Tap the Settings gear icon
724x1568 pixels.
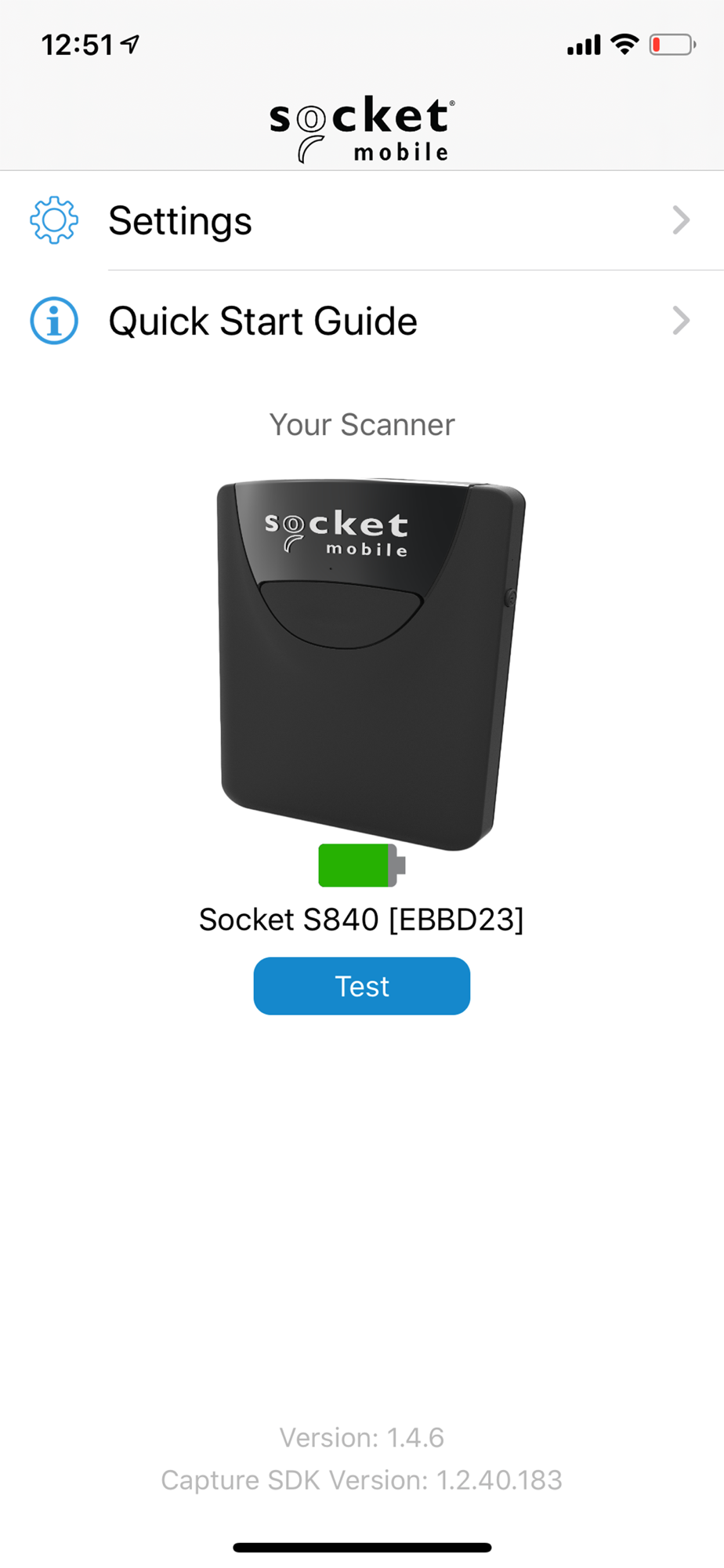[54, 220]
